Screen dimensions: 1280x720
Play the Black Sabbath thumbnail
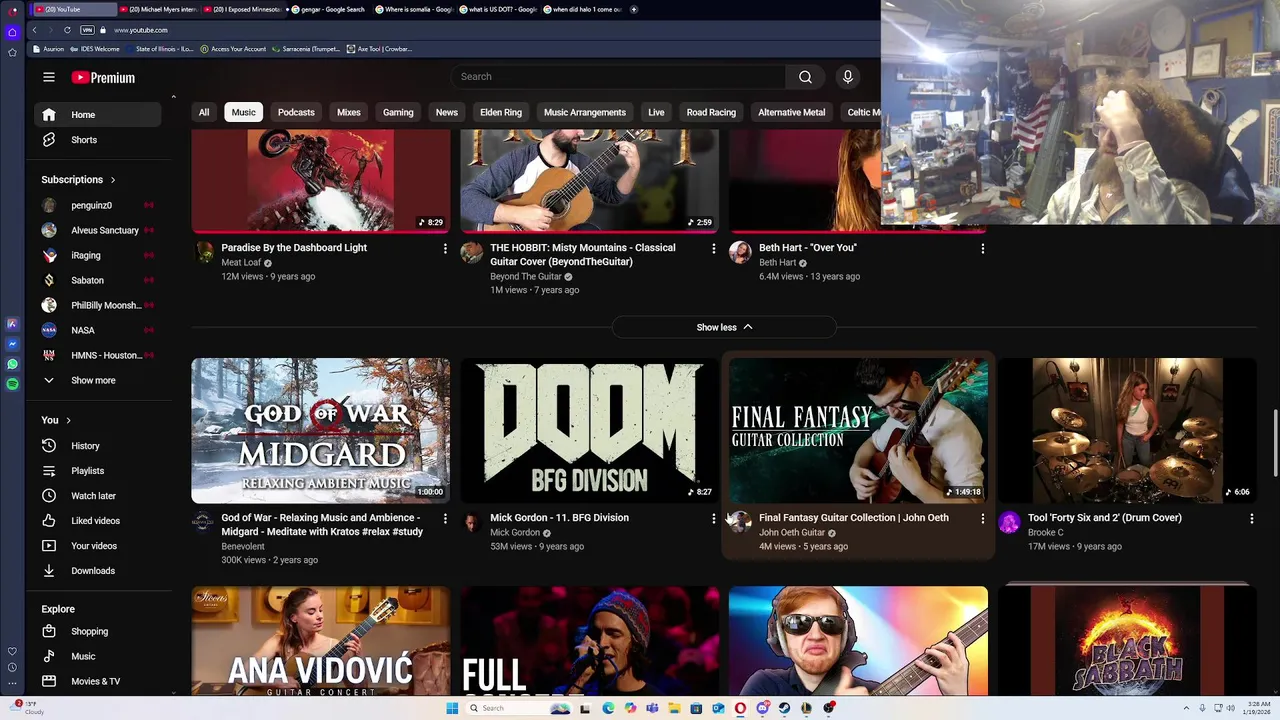tap(1127, 641)
